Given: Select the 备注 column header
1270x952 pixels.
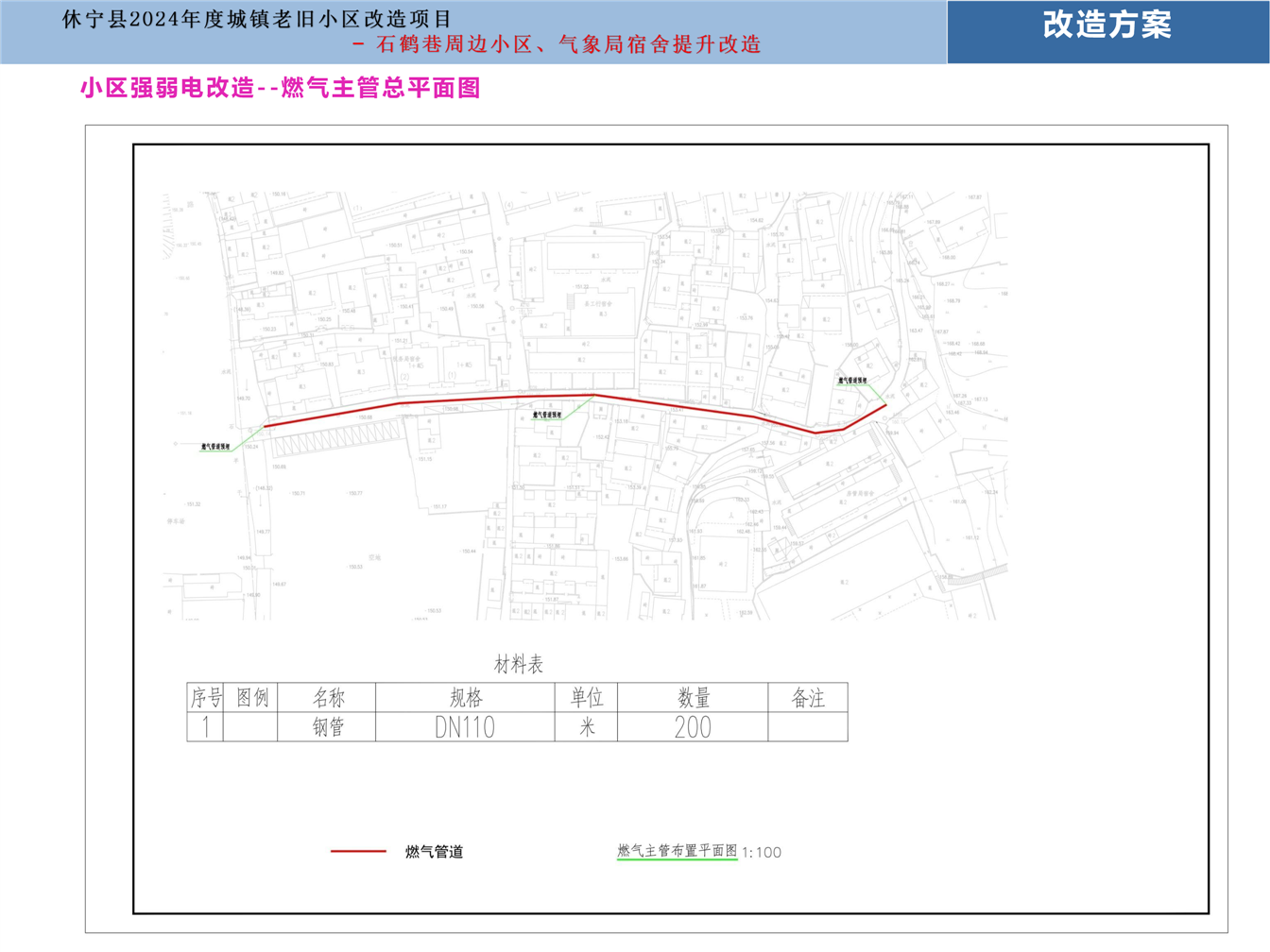Looking at the screenshot, I should coord(808,698).
